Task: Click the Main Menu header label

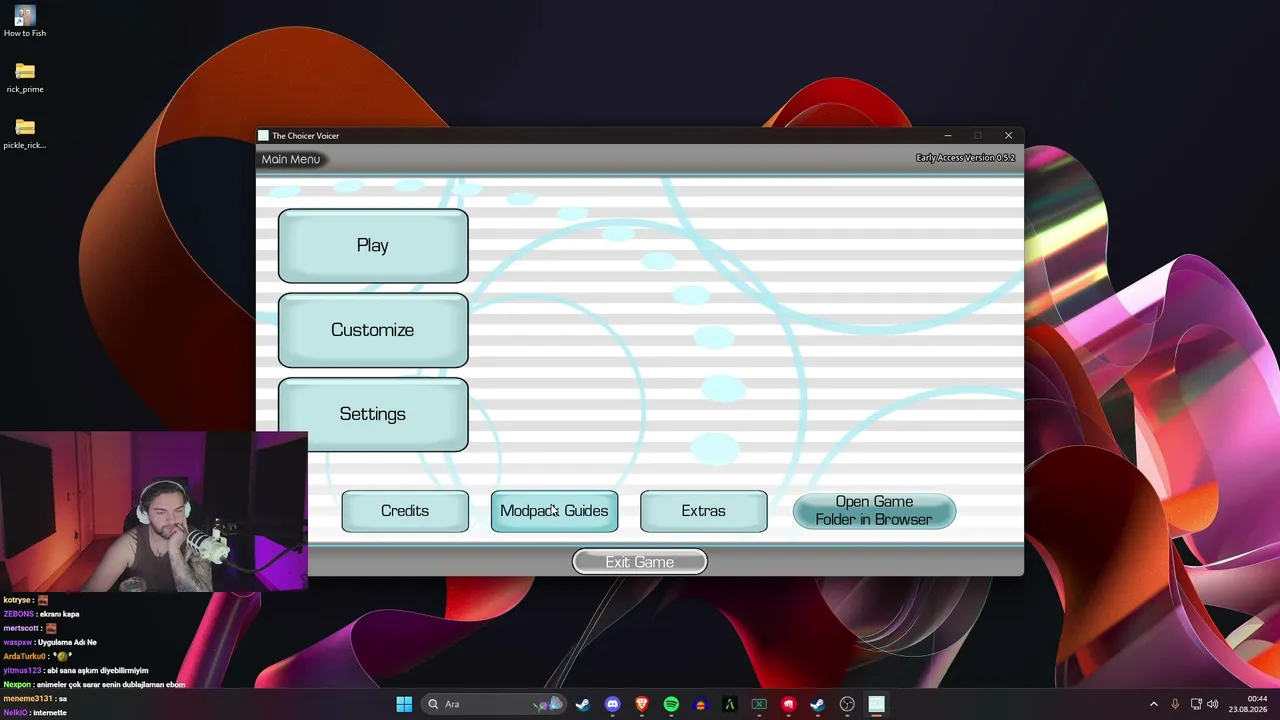Action: click(x=291, y=159)
